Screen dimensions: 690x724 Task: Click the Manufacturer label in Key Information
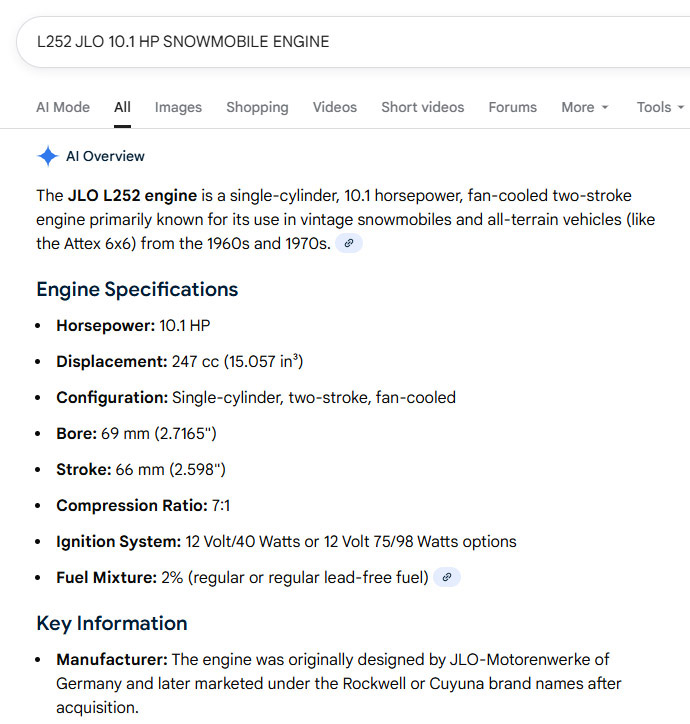tap(111, 659)
